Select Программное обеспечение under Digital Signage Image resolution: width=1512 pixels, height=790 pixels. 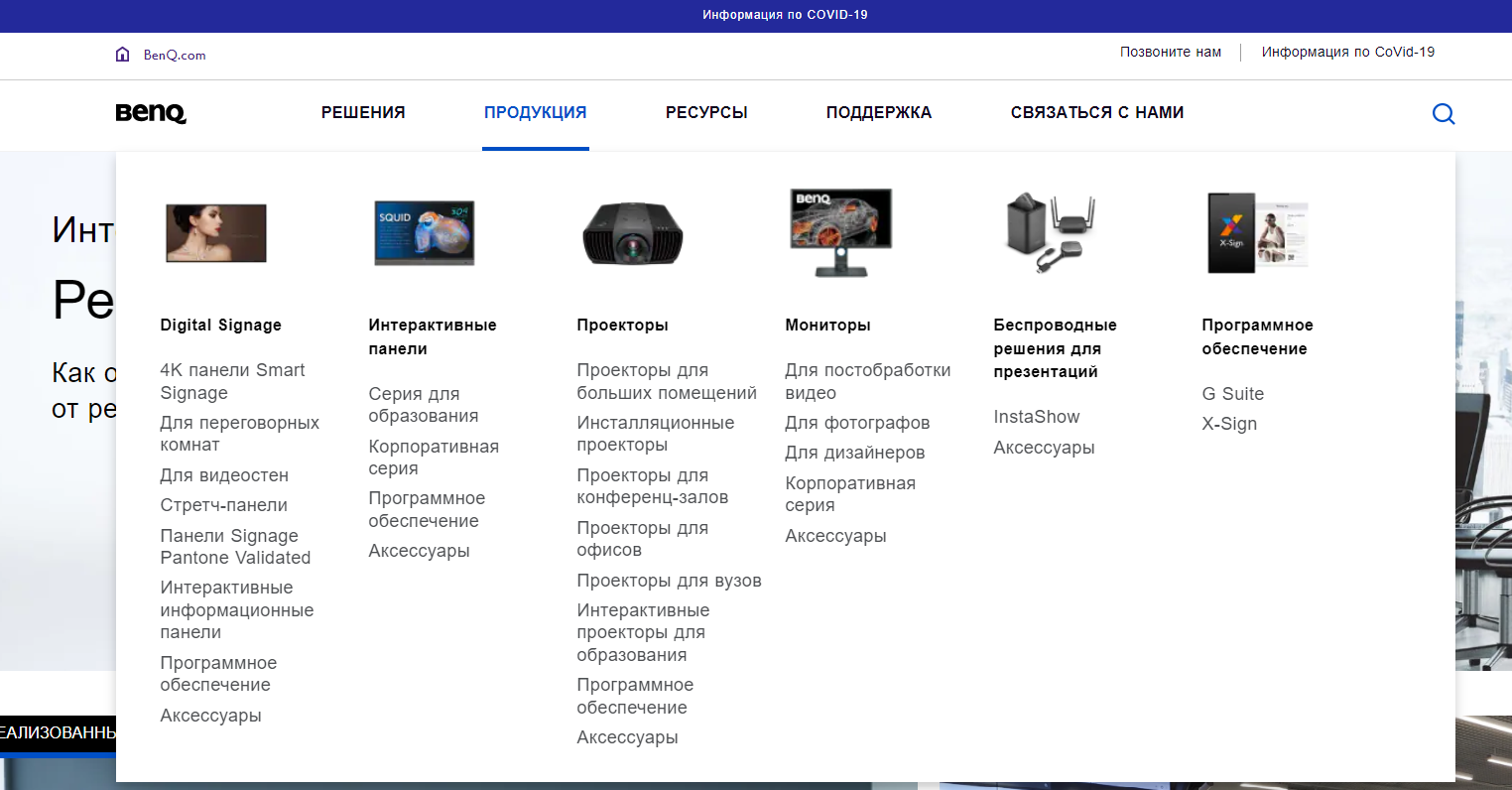pos(218,674)
